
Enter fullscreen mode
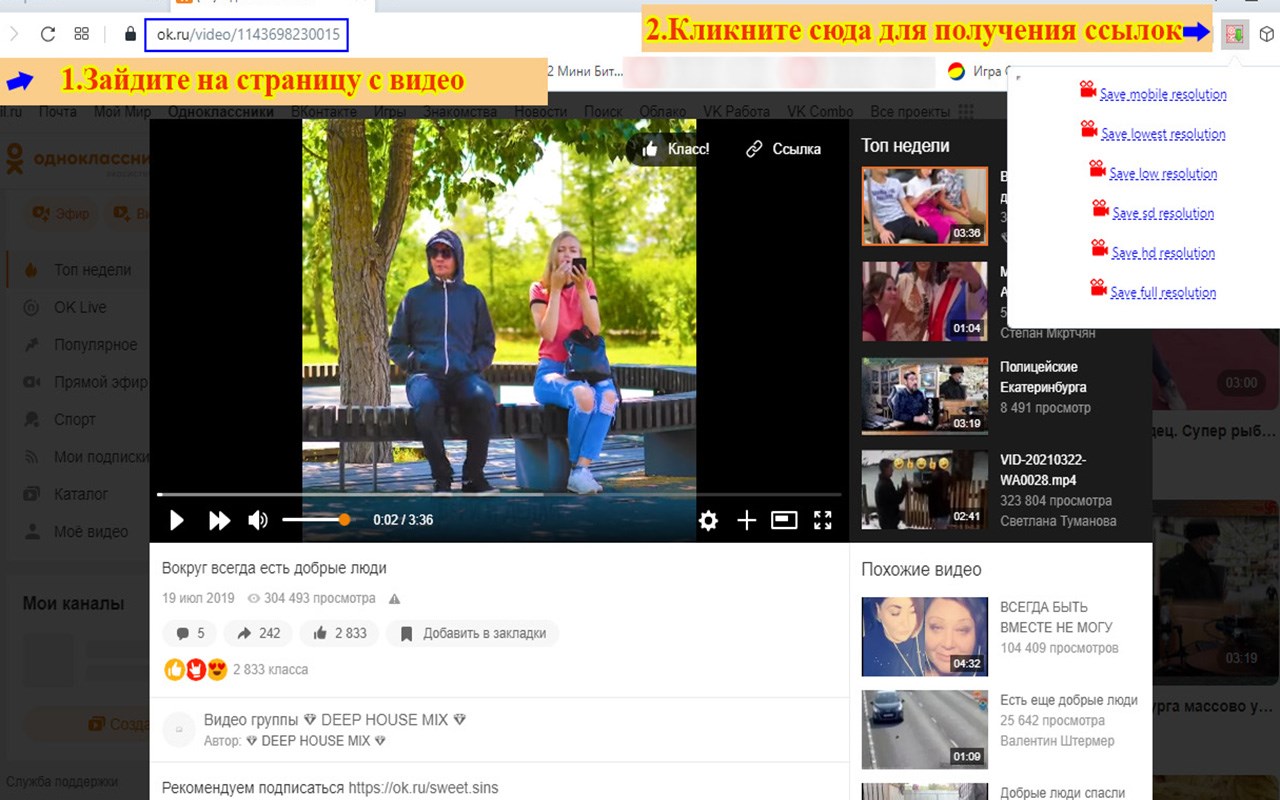[x=823, y=520]
